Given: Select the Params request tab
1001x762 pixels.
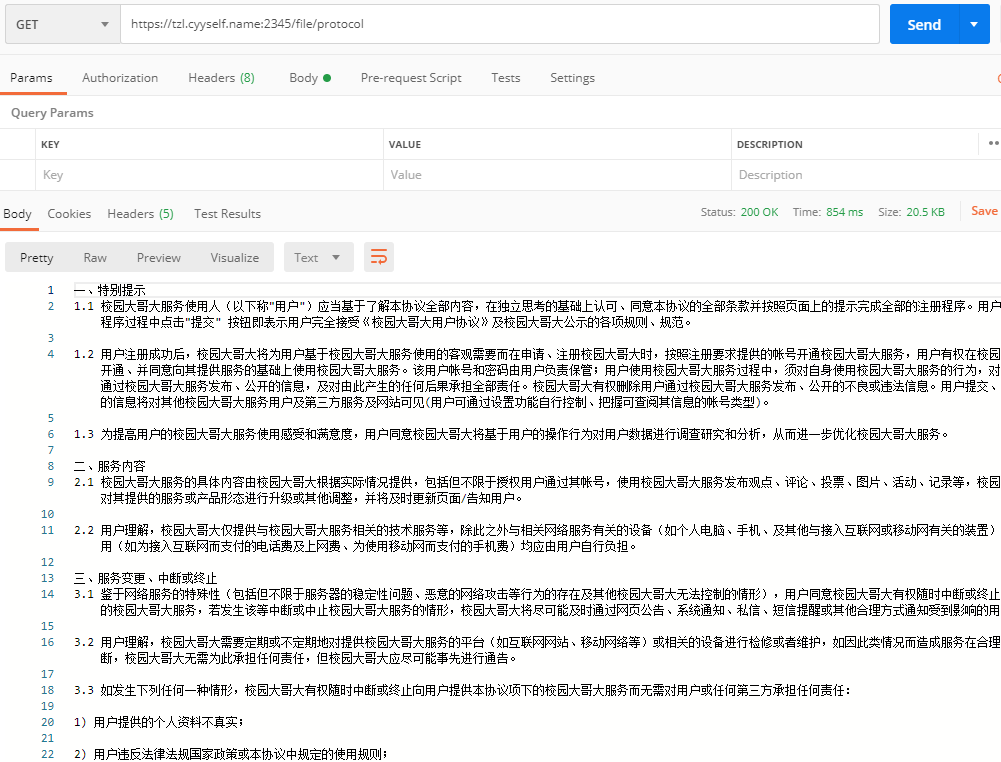Looking at the screenshot, I should [31, 78].
